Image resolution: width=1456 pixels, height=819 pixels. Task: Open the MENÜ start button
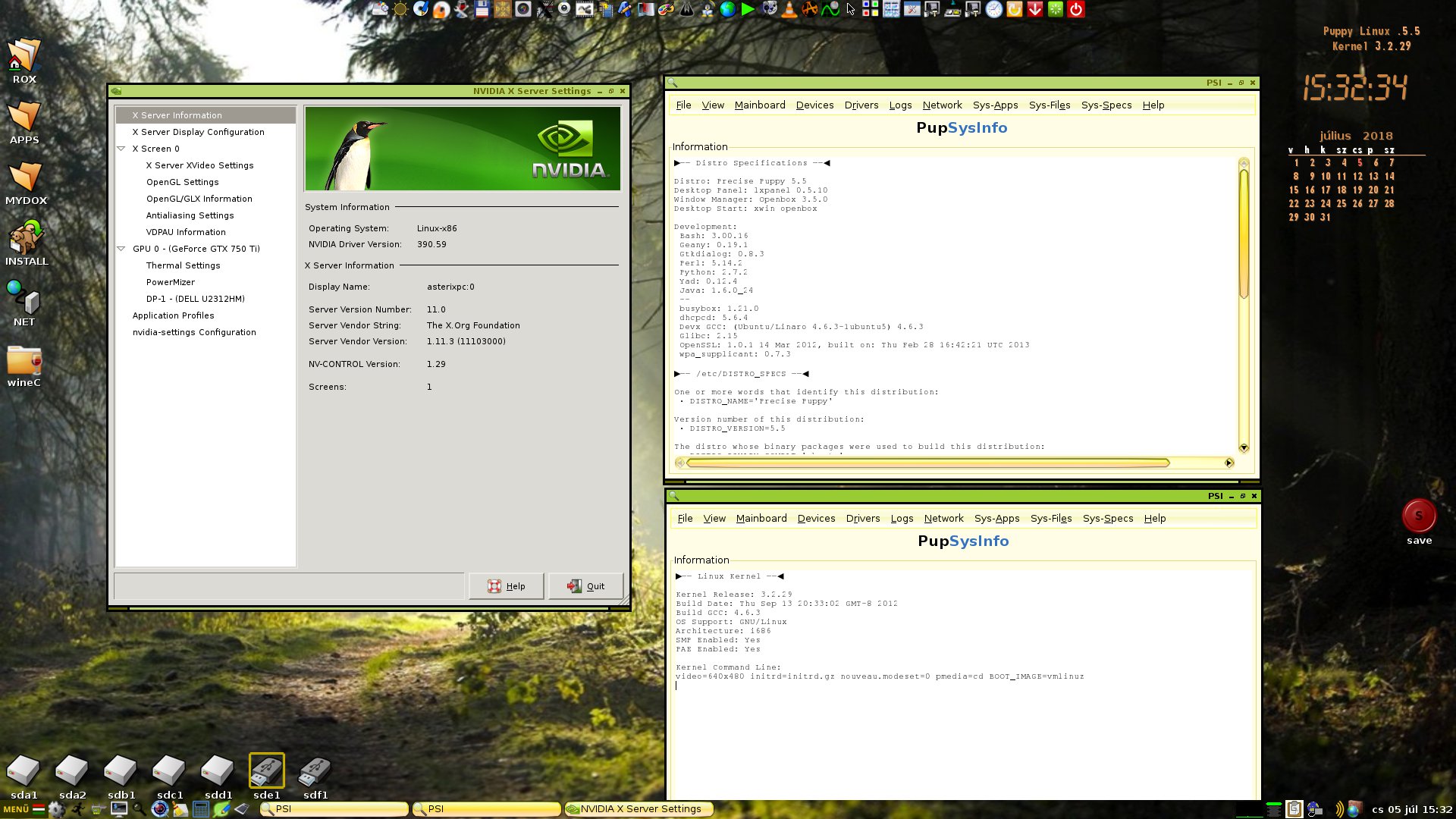coord(23,809)
